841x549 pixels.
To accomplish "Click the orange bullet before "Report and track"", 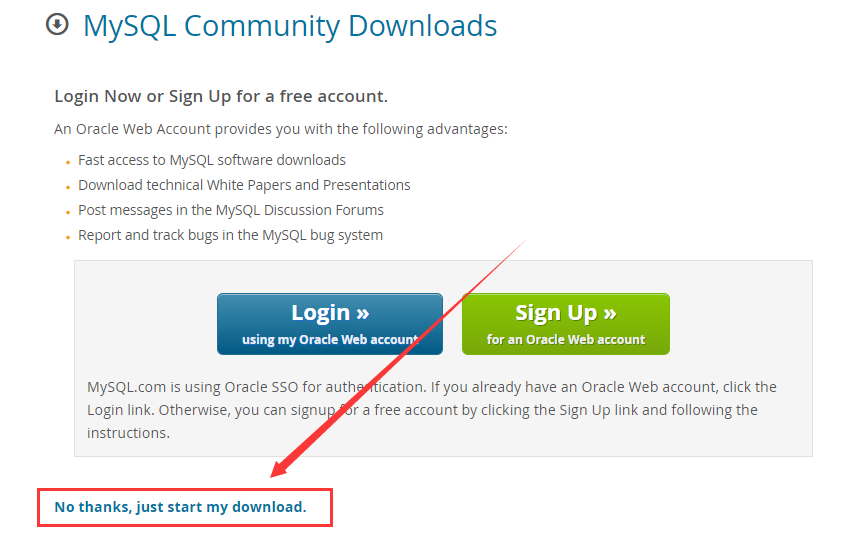I will click(x=68, y=237).
